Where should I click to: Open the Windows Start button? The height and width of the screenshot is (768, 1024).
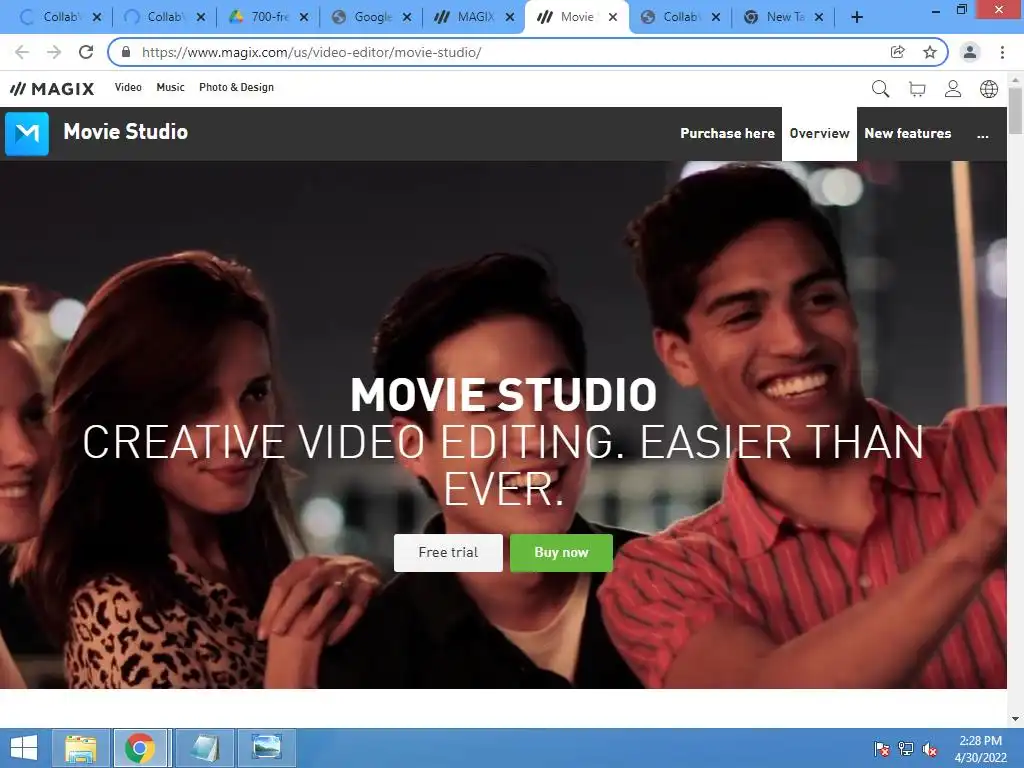(x=24, y=748)
